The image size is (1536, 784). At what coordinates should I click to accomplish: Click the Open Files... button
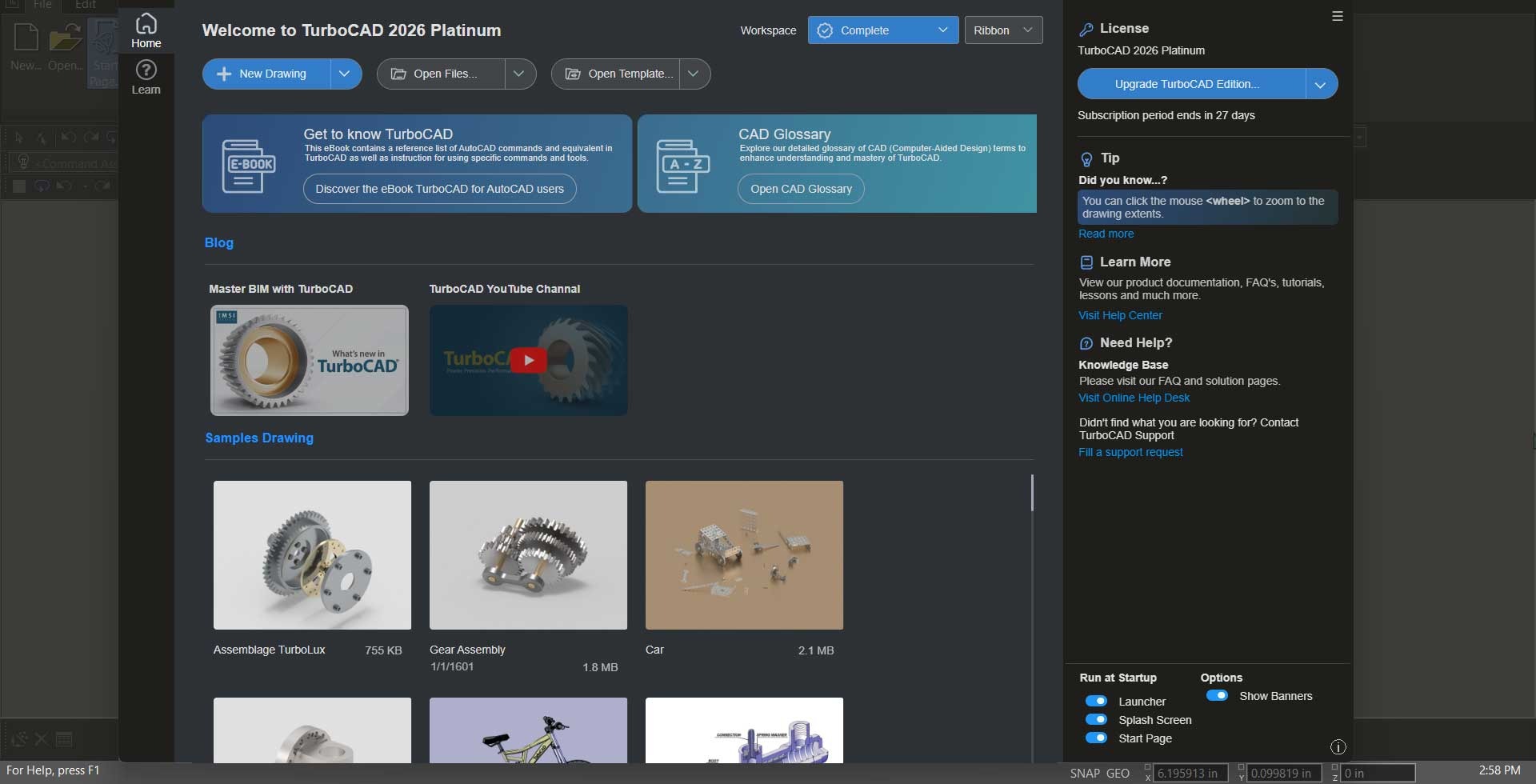click(x=441, y=74)
